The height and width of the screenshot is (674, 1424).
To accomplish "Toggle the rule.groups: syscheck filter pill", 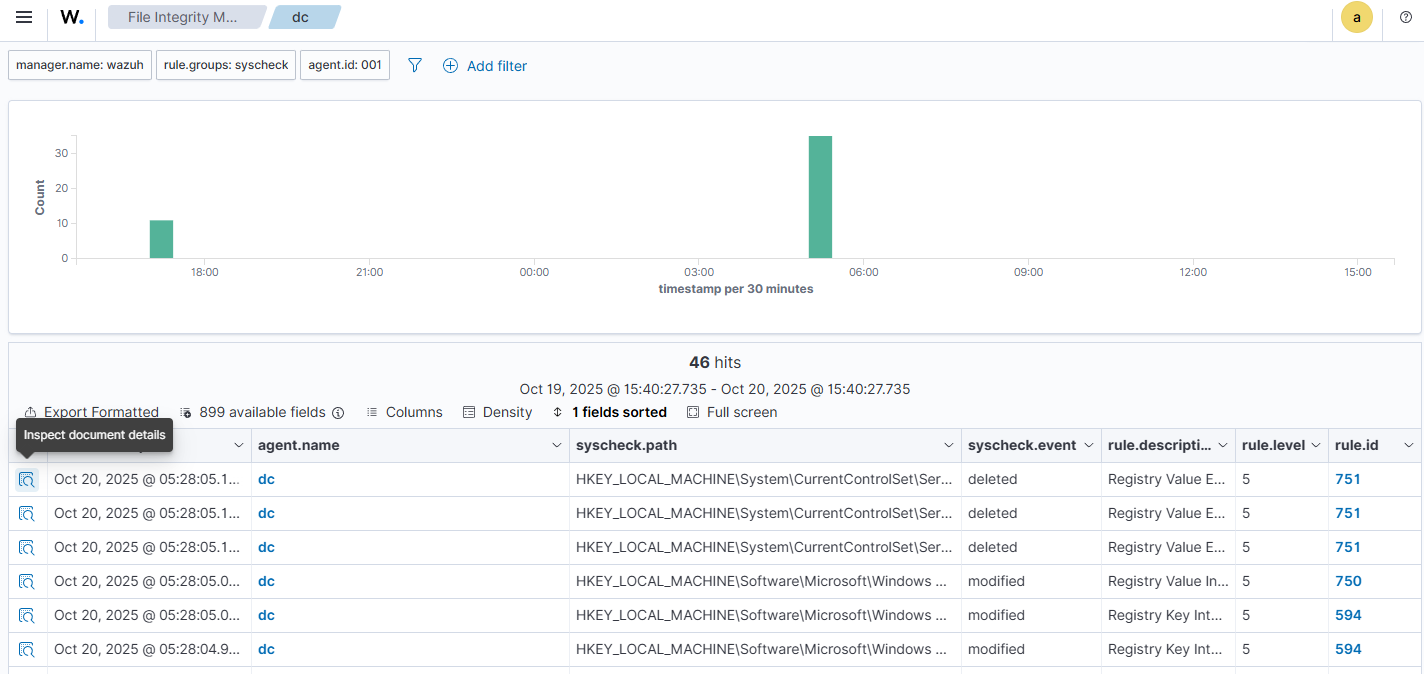I will tap(226, 65).
